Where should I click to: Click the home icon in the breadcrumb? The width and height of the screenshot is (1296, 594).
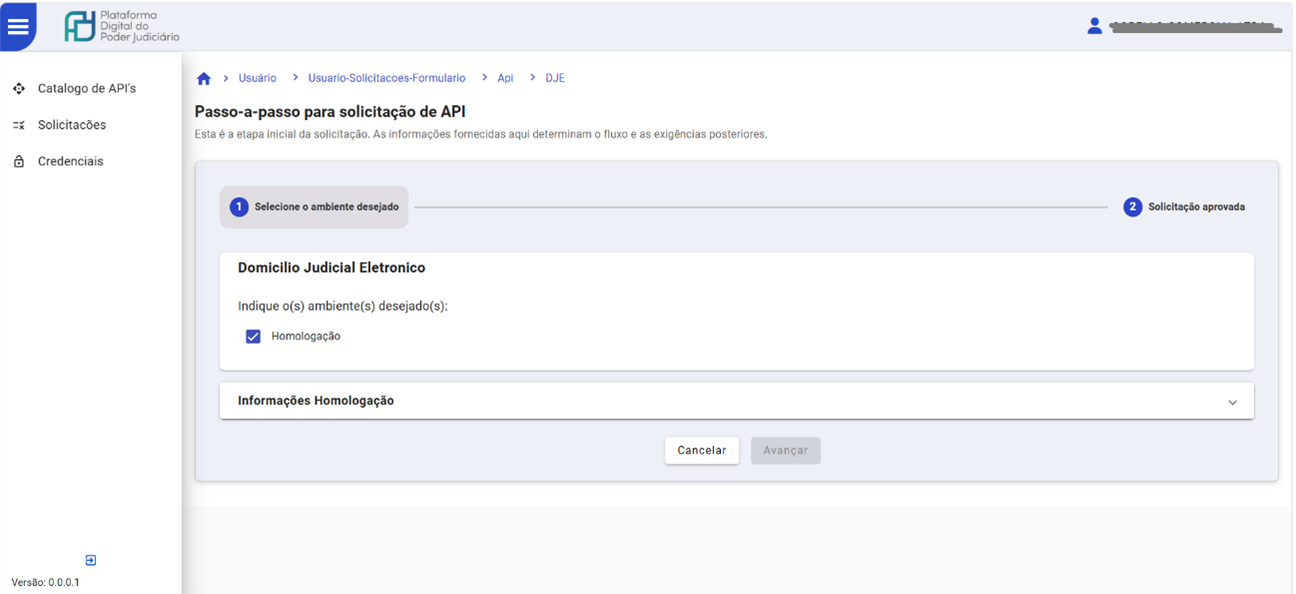(x=203, y=77)
